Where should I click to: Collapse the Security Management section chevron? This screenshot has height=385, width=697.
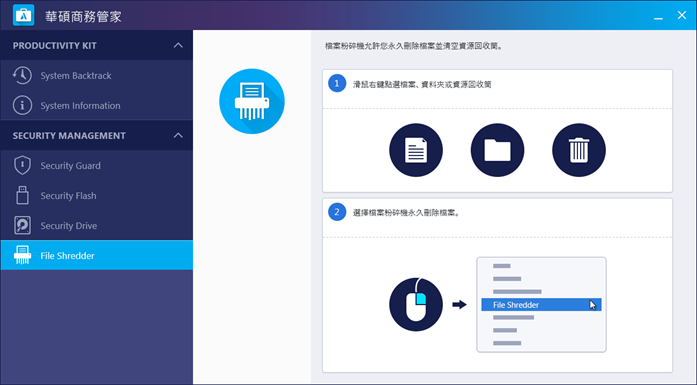[x=178, y=135]
